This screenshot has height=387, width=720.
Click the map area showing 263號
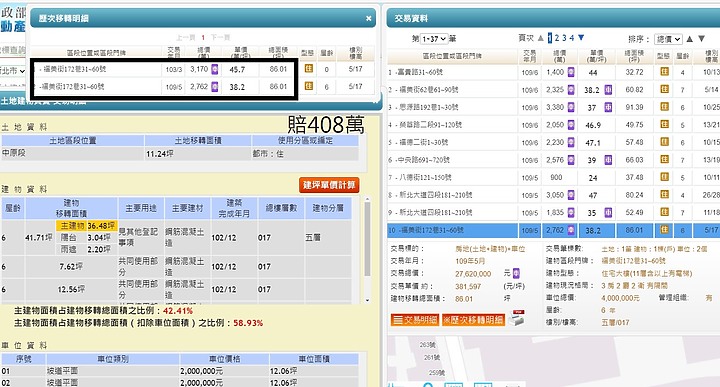428,344
